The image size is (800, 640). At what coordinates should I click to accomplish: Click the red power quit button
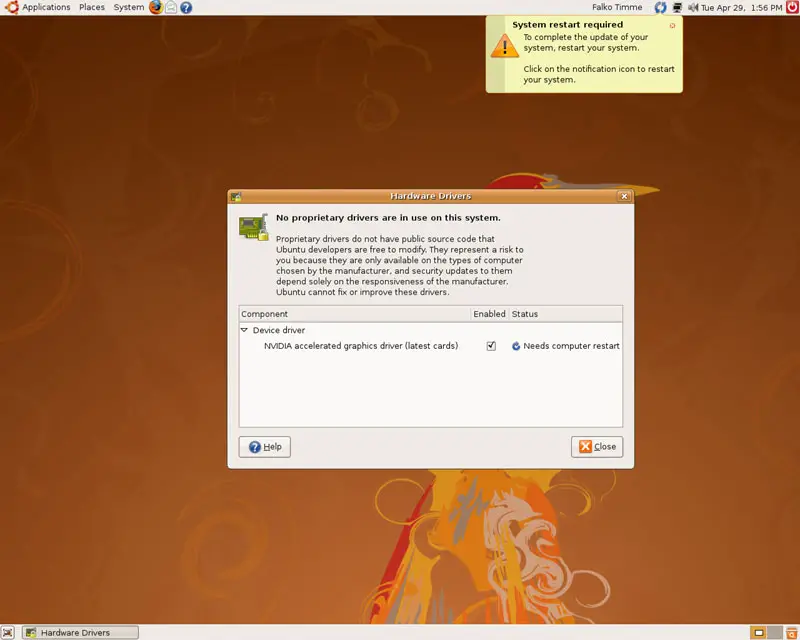pyautogui.click(x=792, y=7)
